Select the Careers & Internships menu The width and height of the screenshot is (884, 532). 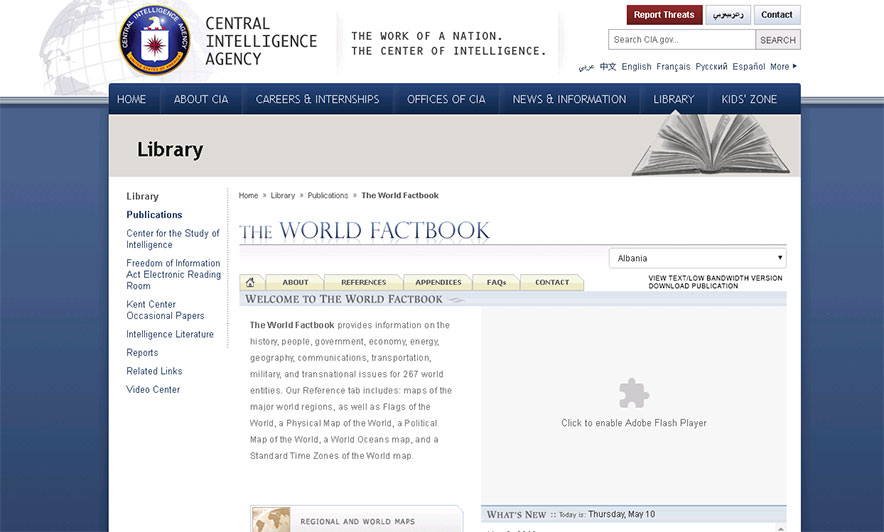[x=317, y=99]
